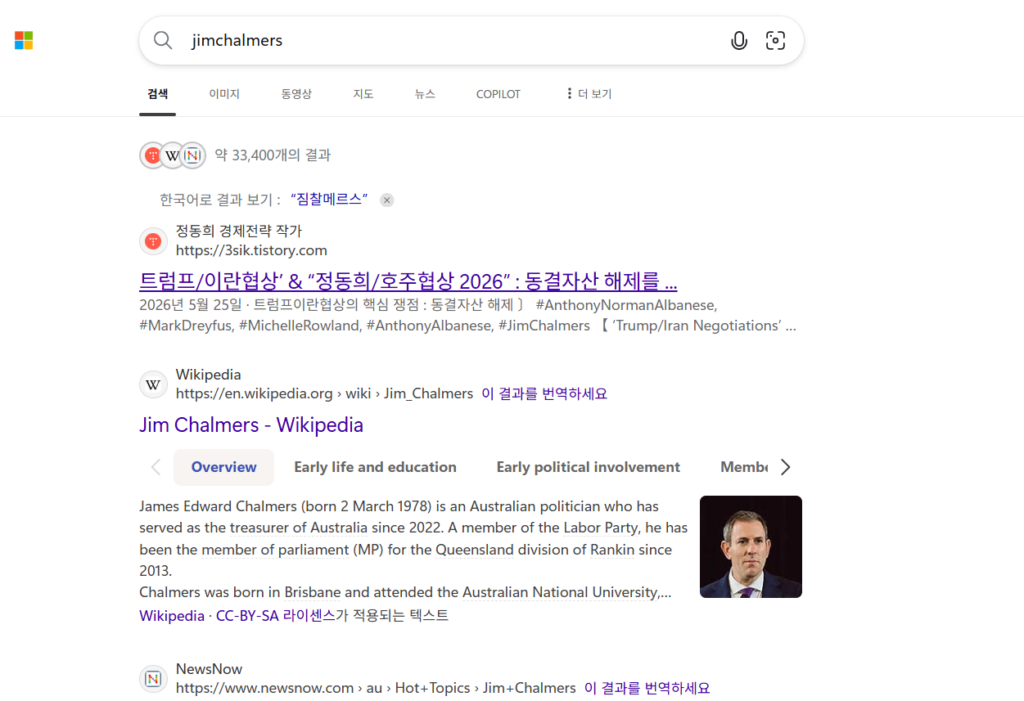Select the Overview section tab
The width and height of the screenshot is (1024, 701).
[224, 467]
